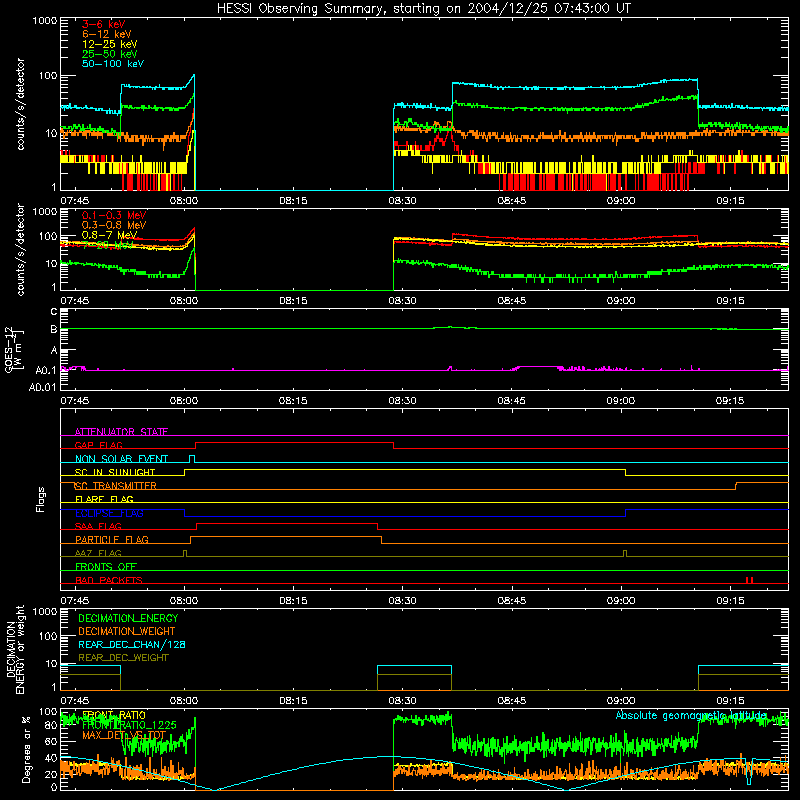This screenshot has height=800, width=800.
Task: Select the green '25-50 keV' legend label
Action: pyautogui.click(x=110, y=54)
